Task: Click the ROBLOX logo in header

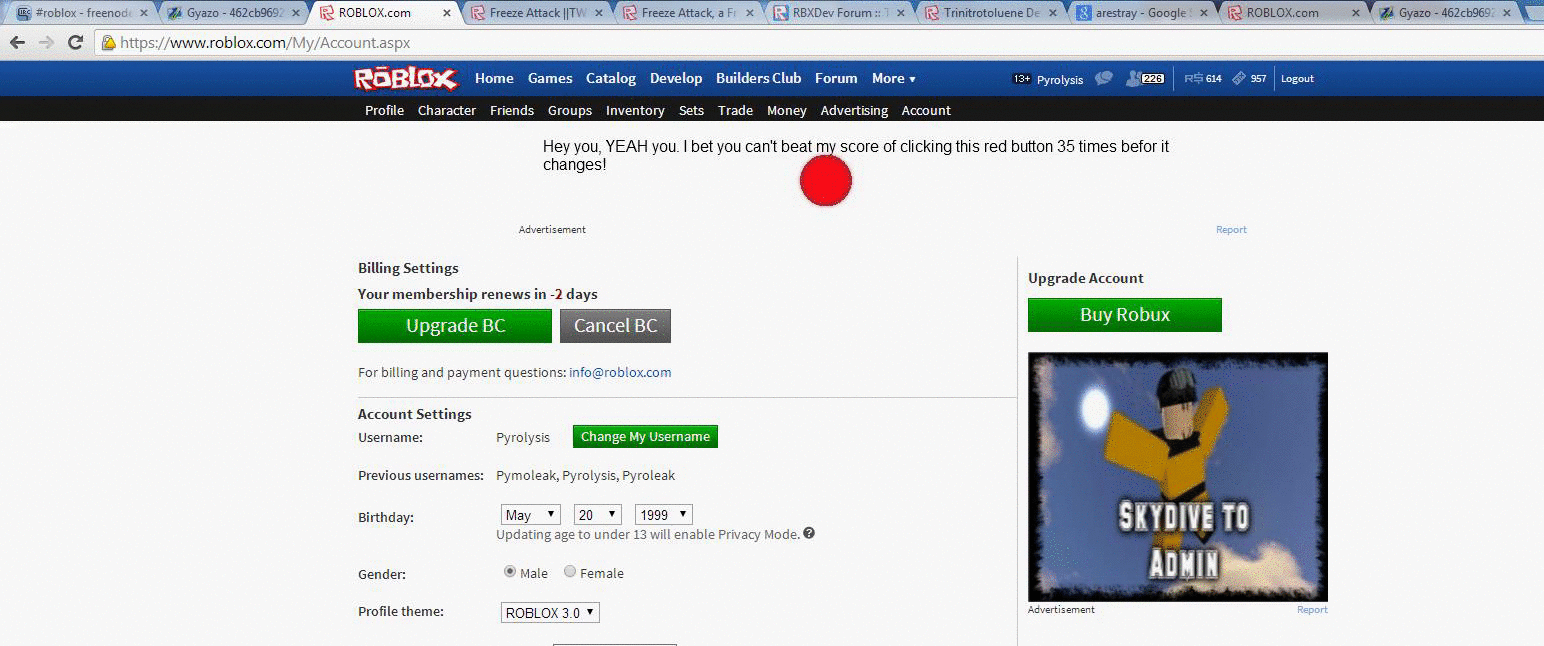Action: 405,78
